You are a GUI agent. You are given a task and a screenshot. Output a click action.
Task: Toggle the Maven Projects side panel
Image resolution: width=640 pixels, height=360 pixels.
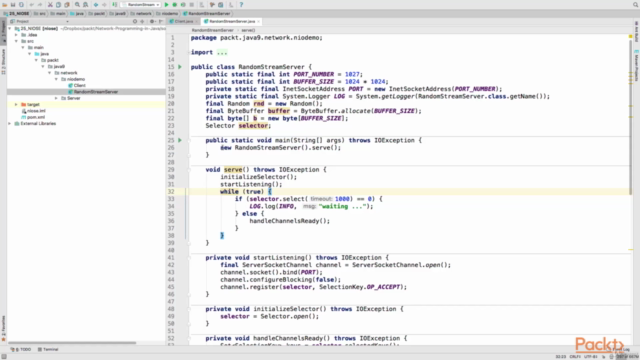click(x=636, y=65)
